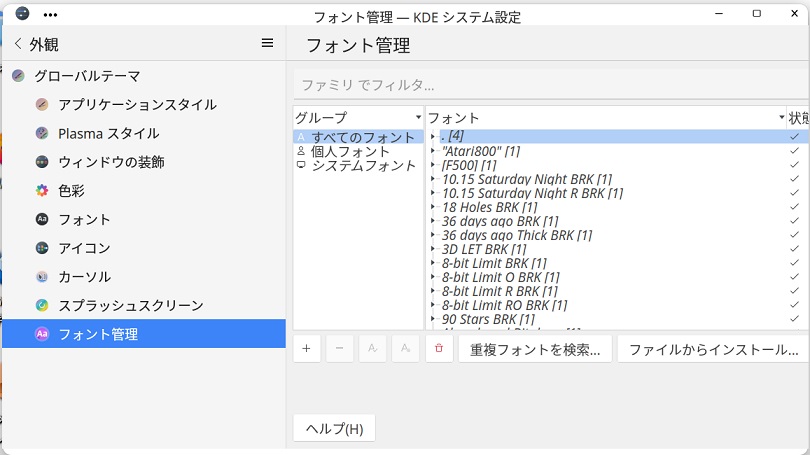Click ファイルからインストール... button
The height and width of the screenshot is (455, 810).
click(713, 349)
